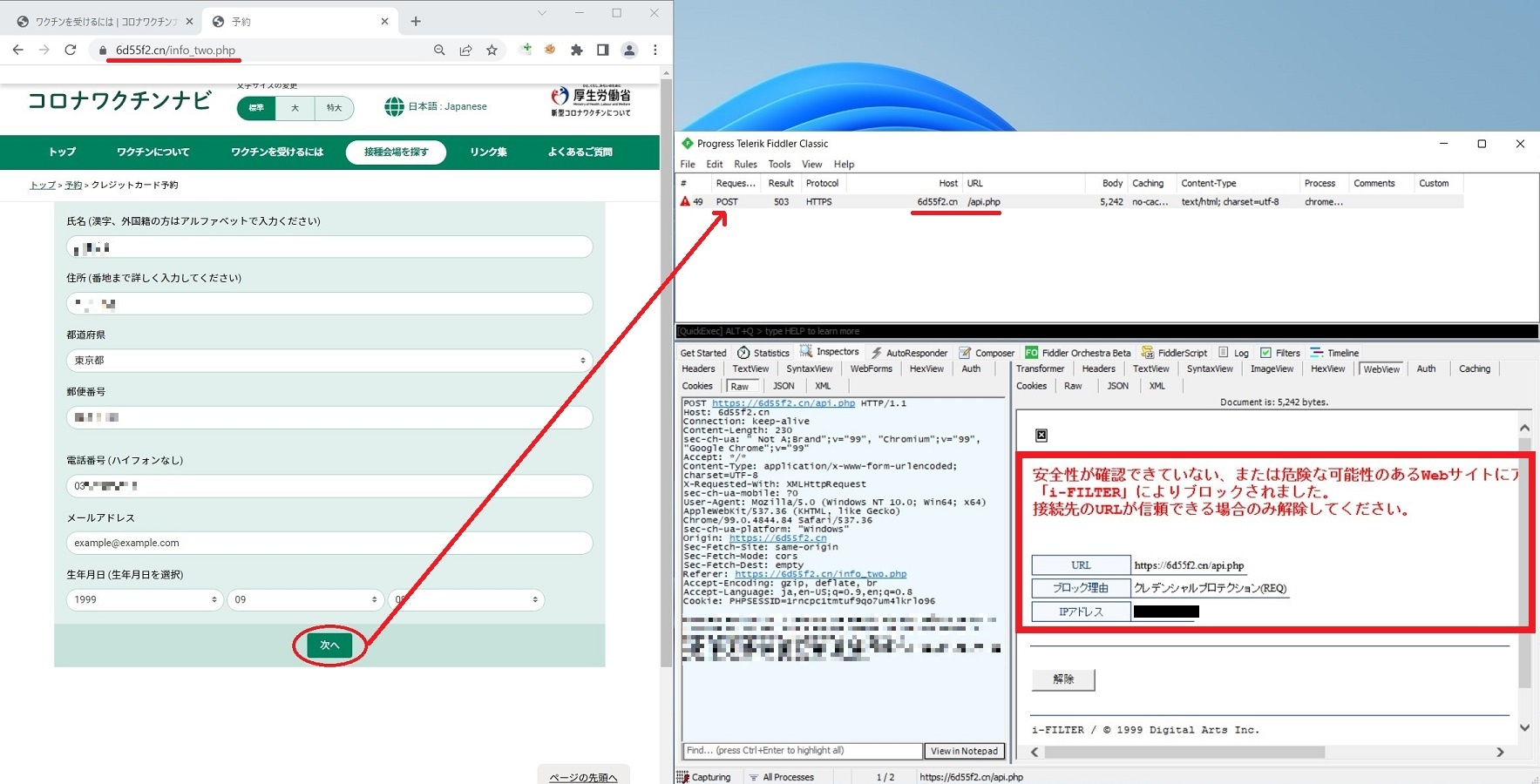Open the AutoResponder lightning tab
This screenshot has width=1540, height=784.
[908, 353]
